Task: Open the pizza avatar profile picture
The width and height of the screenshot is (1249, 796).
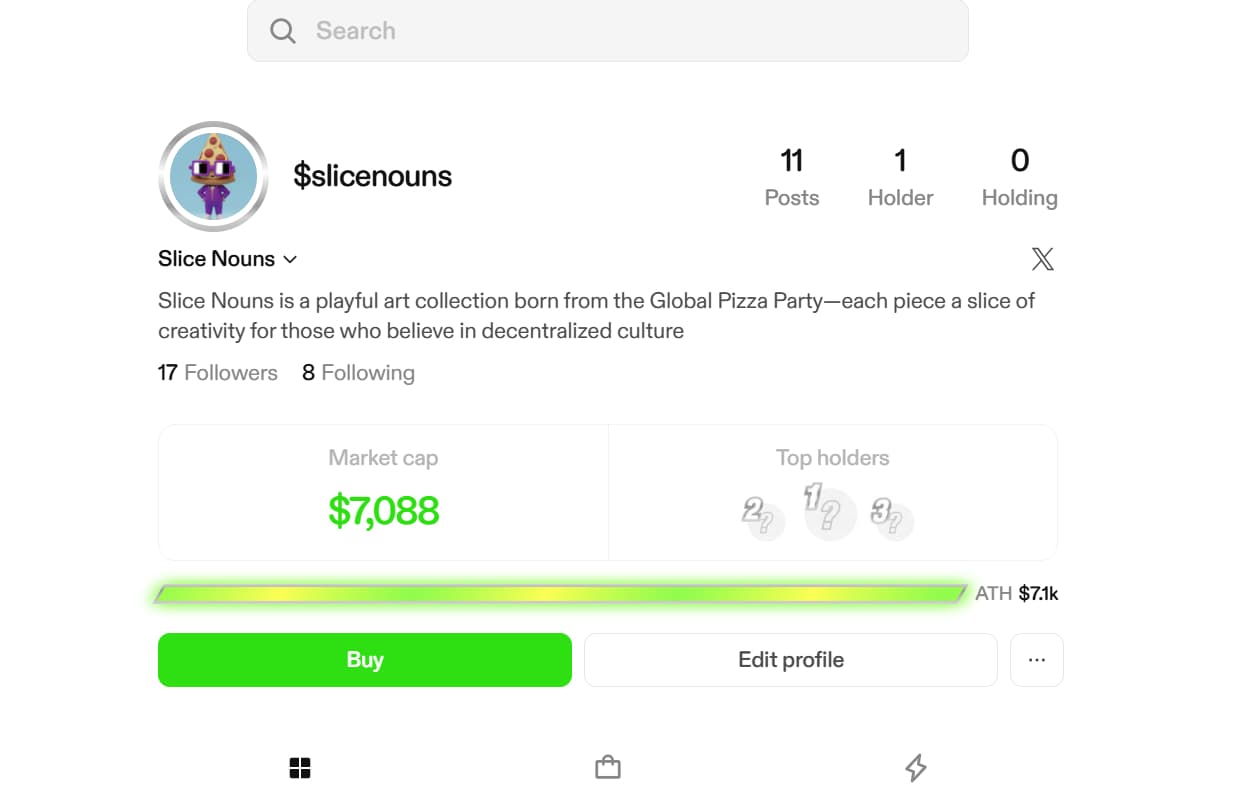Action: (x=213, y=176)
